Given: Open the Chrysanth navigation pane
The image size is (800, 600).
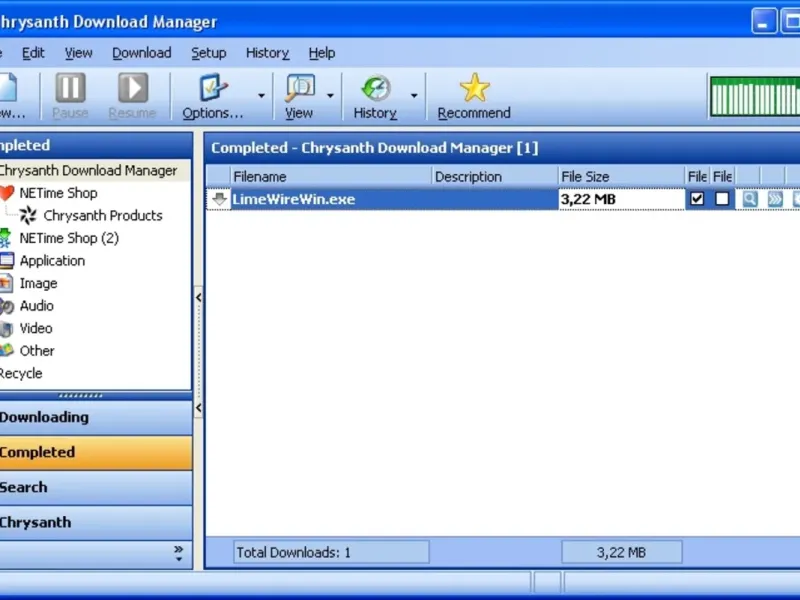Looking at the screenshot, I should [96, 523].
